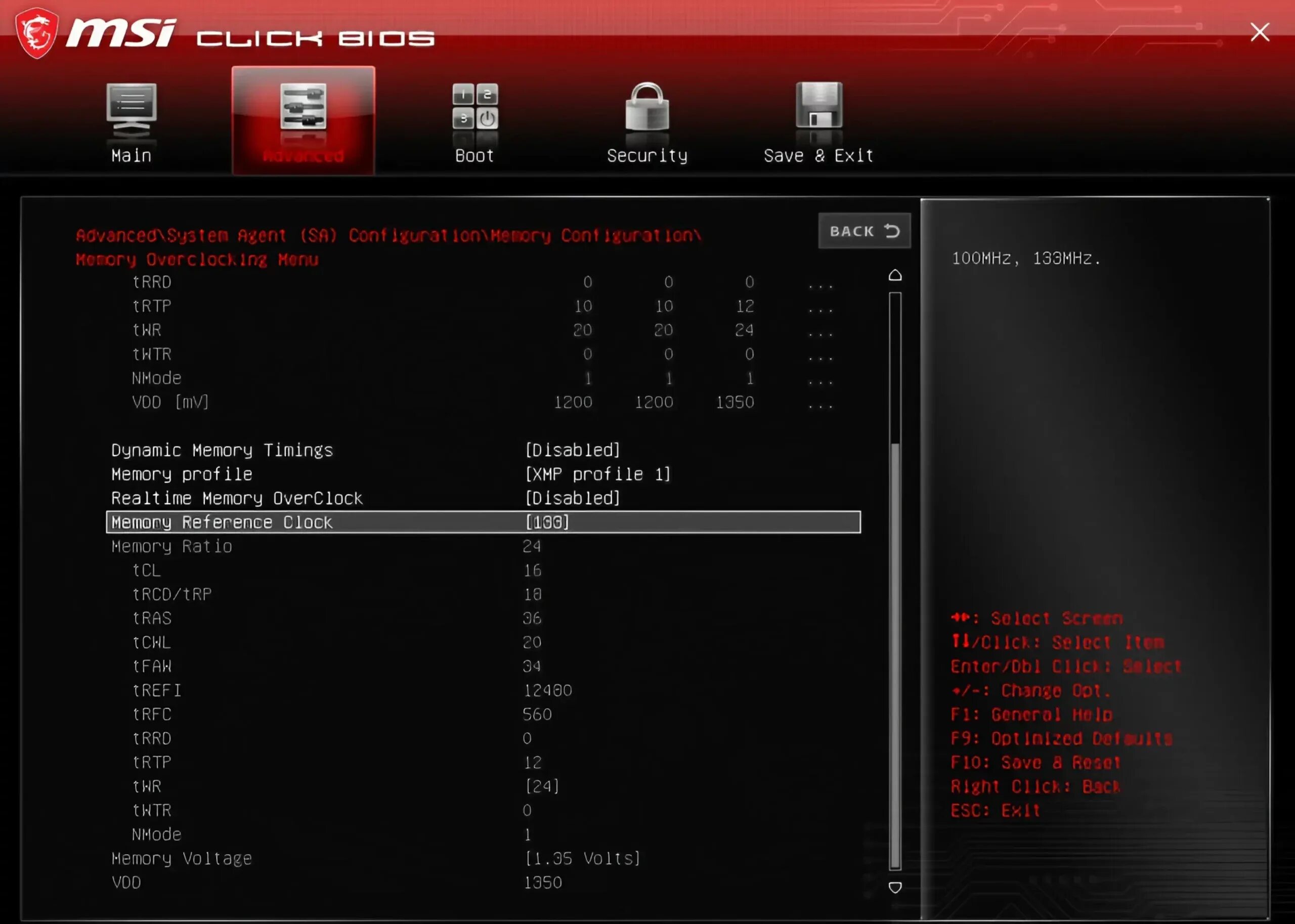Click the BACK button

pos(865,231)
